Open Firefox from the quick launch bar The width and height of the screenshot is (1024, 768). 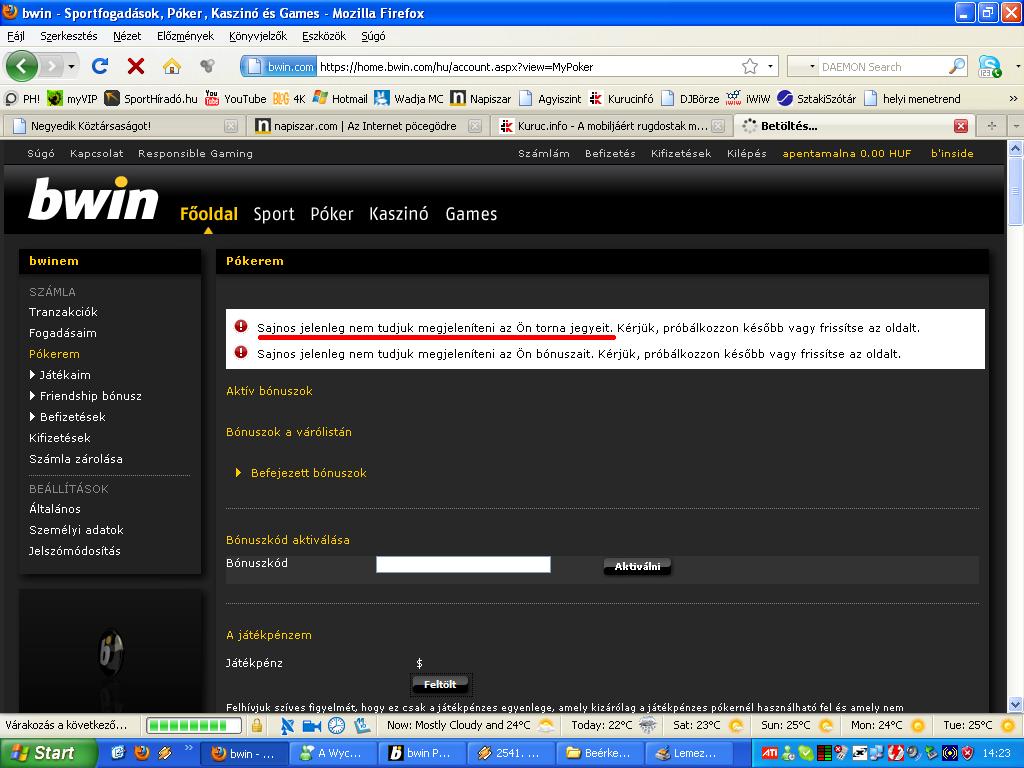(141, 753)
